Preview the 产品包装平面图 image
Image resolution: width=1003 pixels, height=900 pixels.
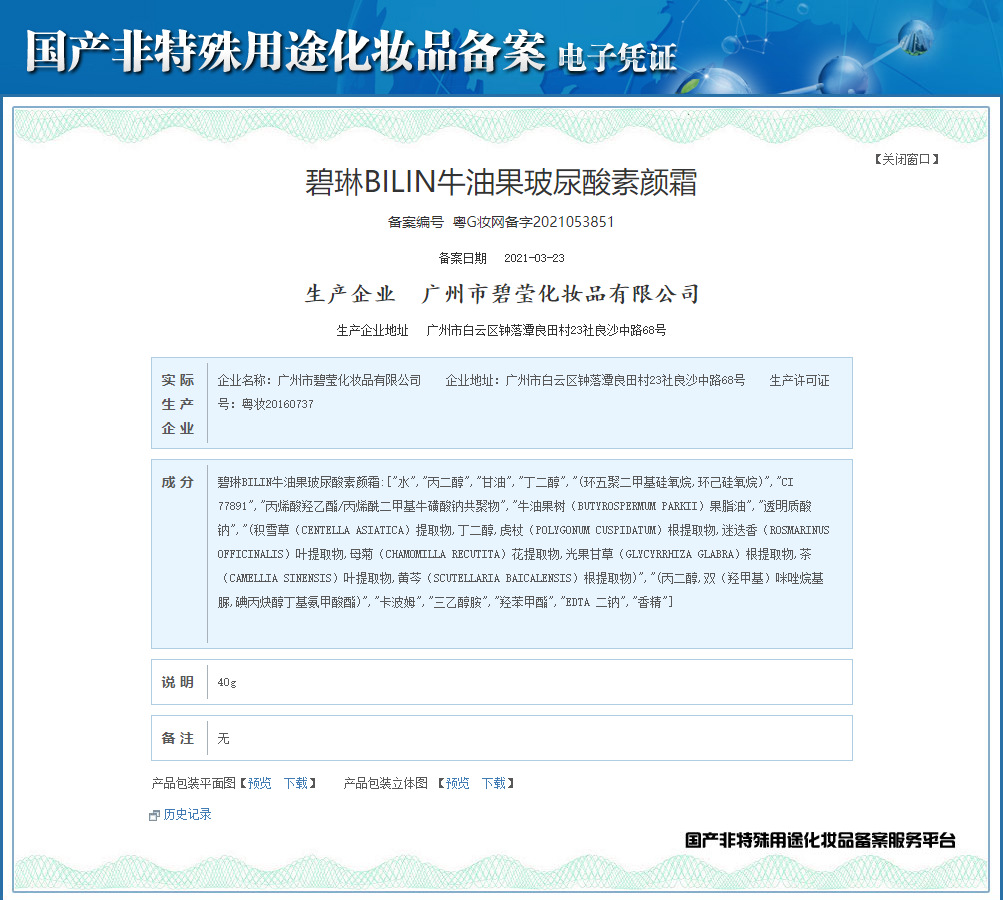(x=260, y=783)
